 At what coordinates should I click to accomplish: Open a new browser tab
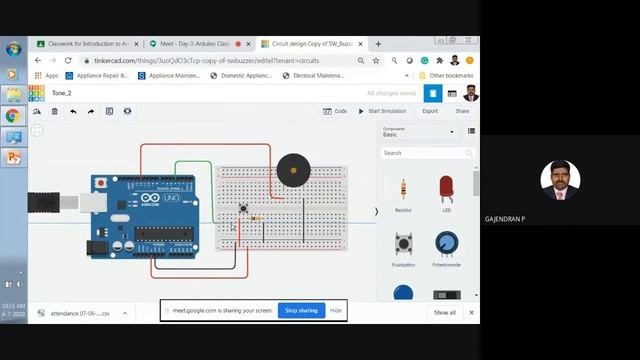[x=378, y=44]
